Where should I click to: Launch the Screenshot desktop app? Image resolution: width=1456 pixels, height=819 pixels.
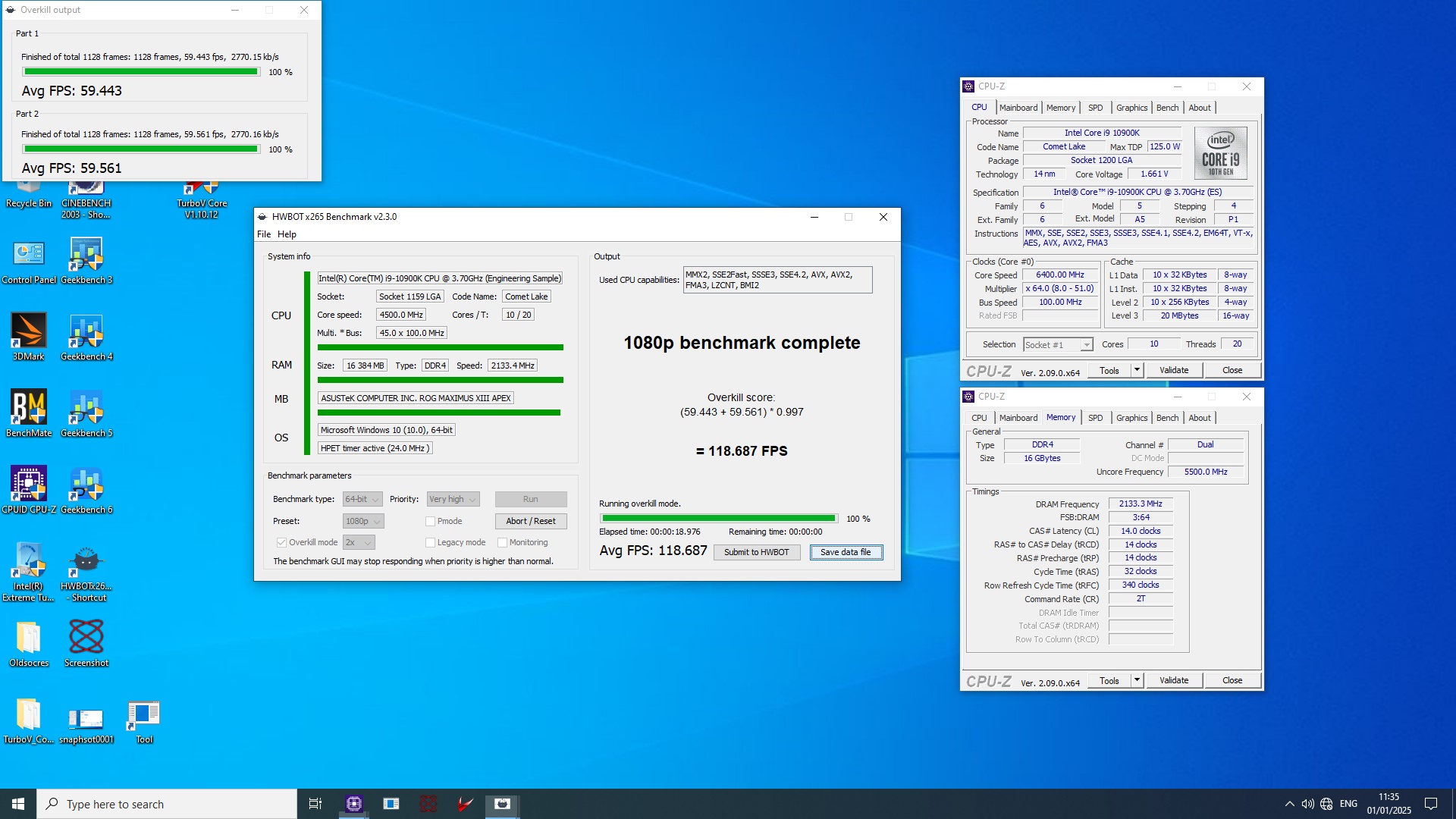[x=86, y=644]
